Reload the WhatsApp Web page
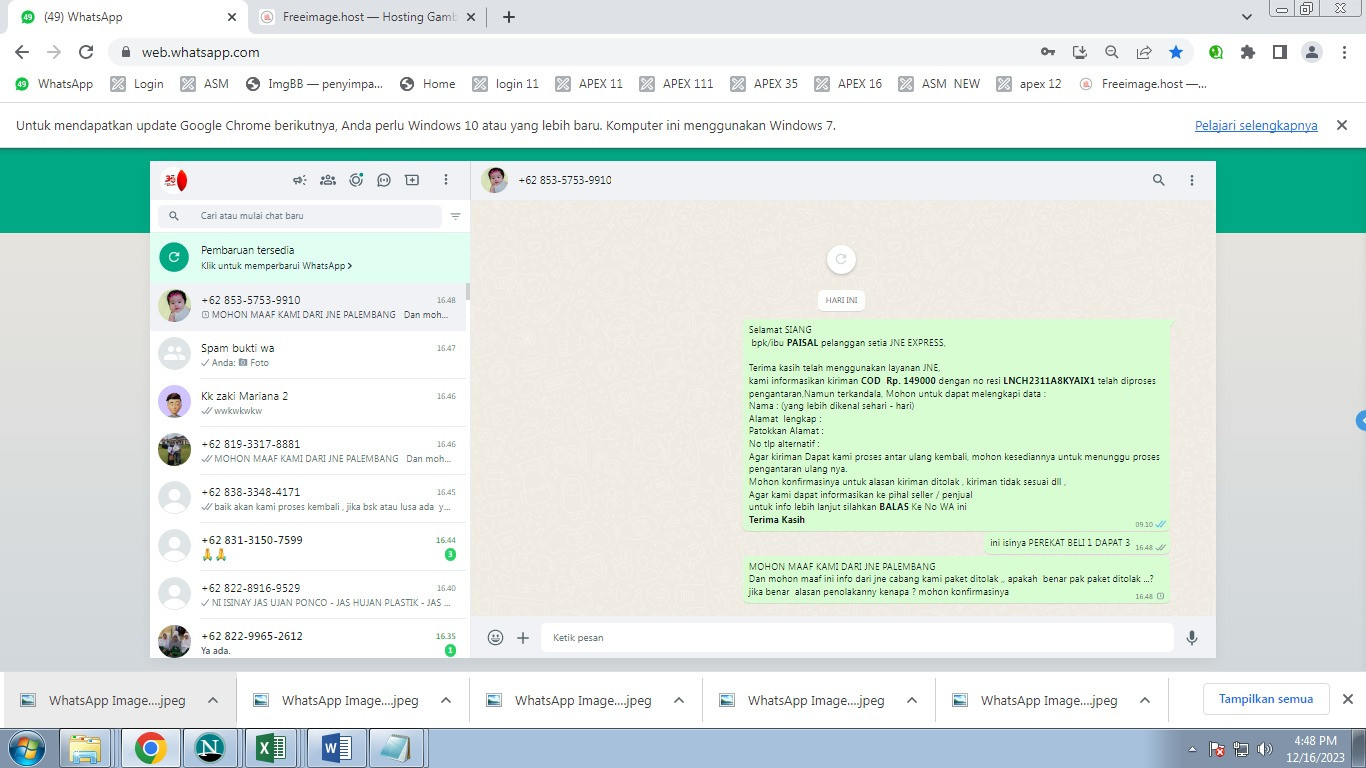Screen dimensions: 1366x768 point(86,52)
